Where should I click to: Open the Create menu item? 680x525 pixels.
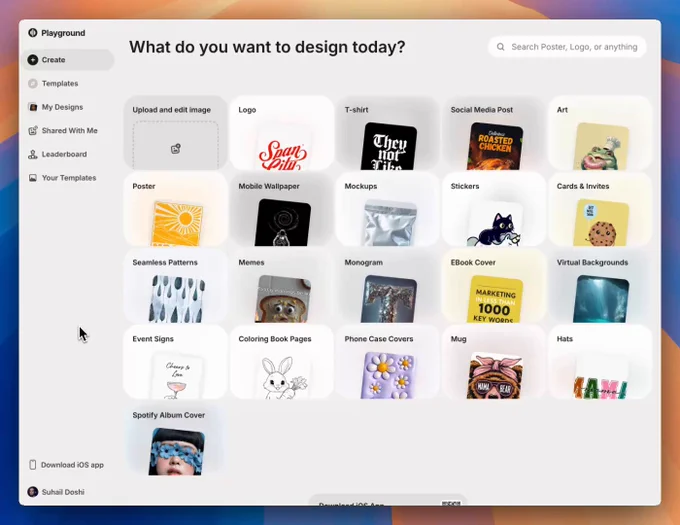[x=68, y=60]
